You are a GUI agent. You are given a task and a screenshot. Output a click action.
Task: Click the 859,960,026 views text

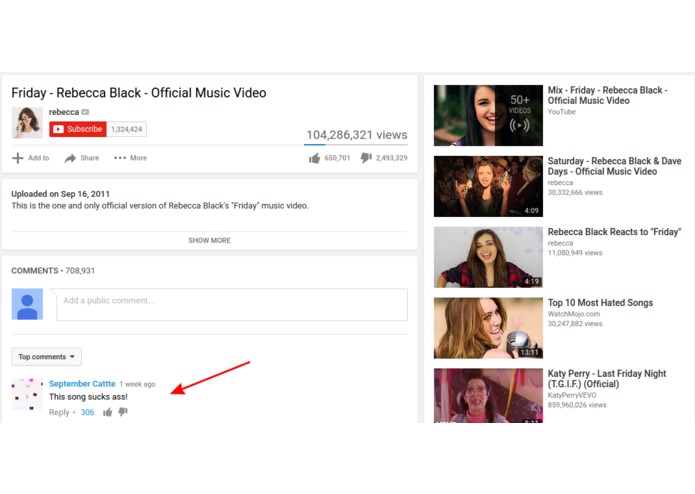click(x=577, y=405)
